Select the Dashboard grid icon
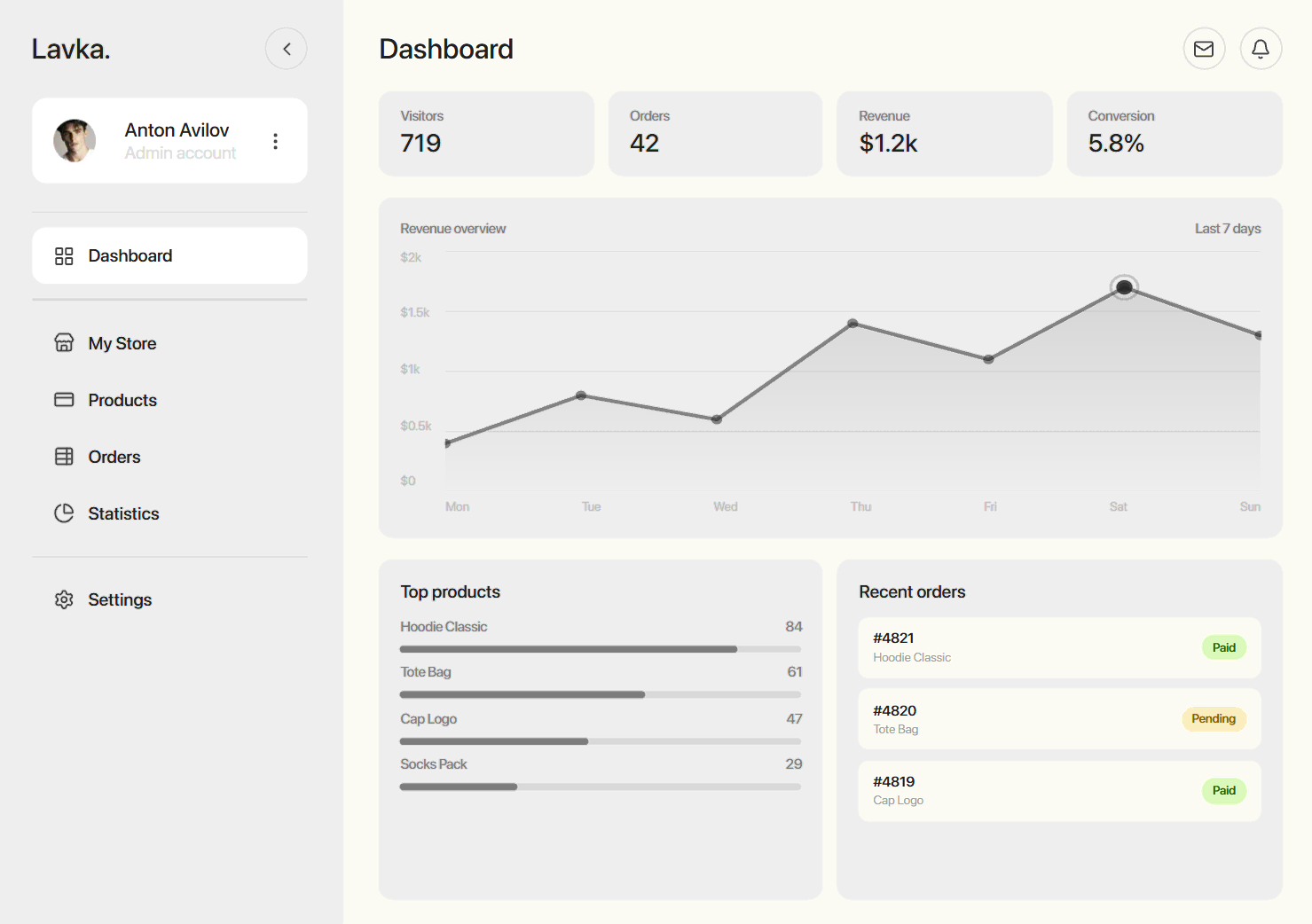 (63, 255)
